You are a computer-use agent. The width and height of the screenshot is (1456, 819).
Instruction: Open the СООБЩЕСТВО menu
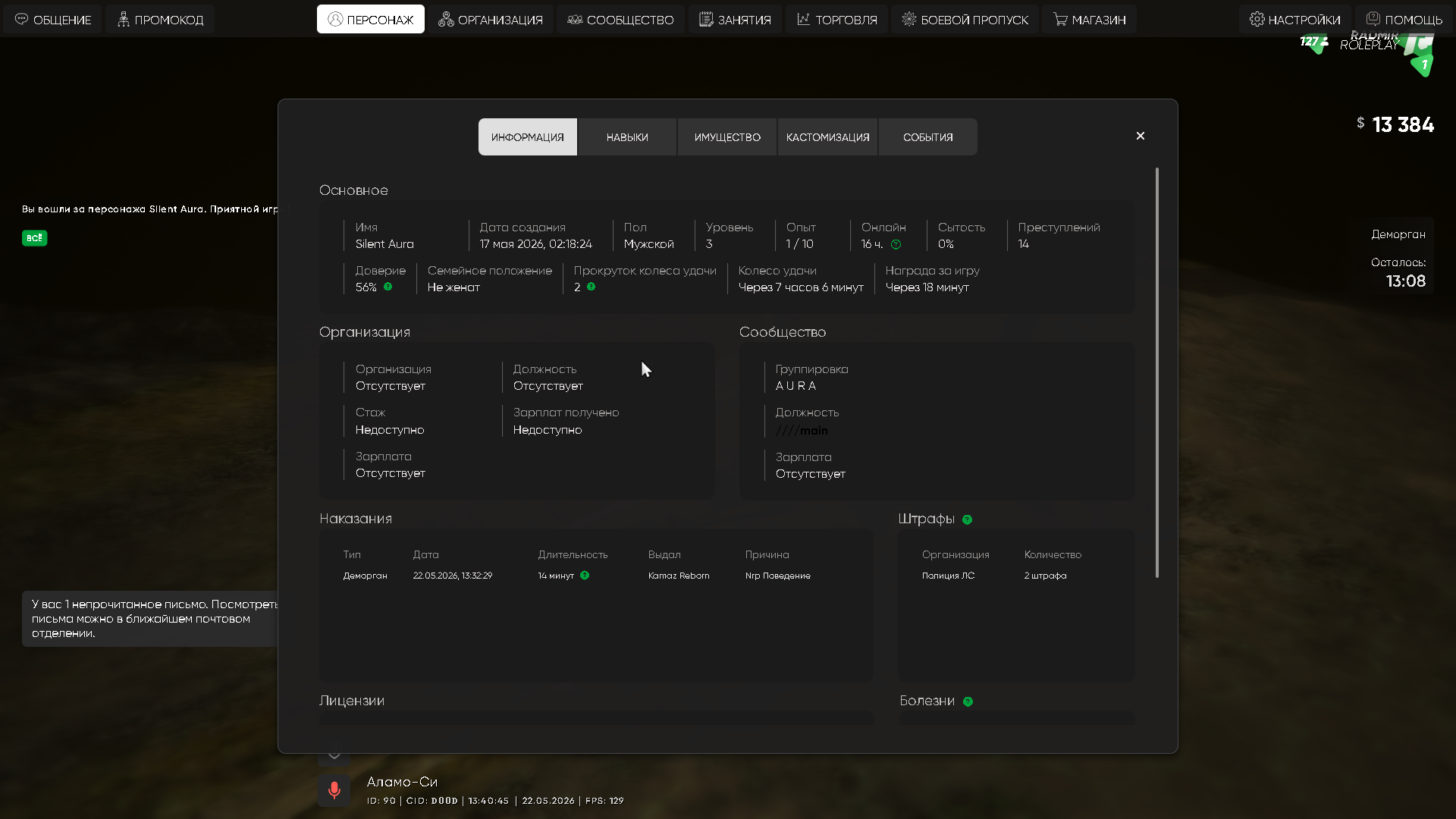click(620, 20)
